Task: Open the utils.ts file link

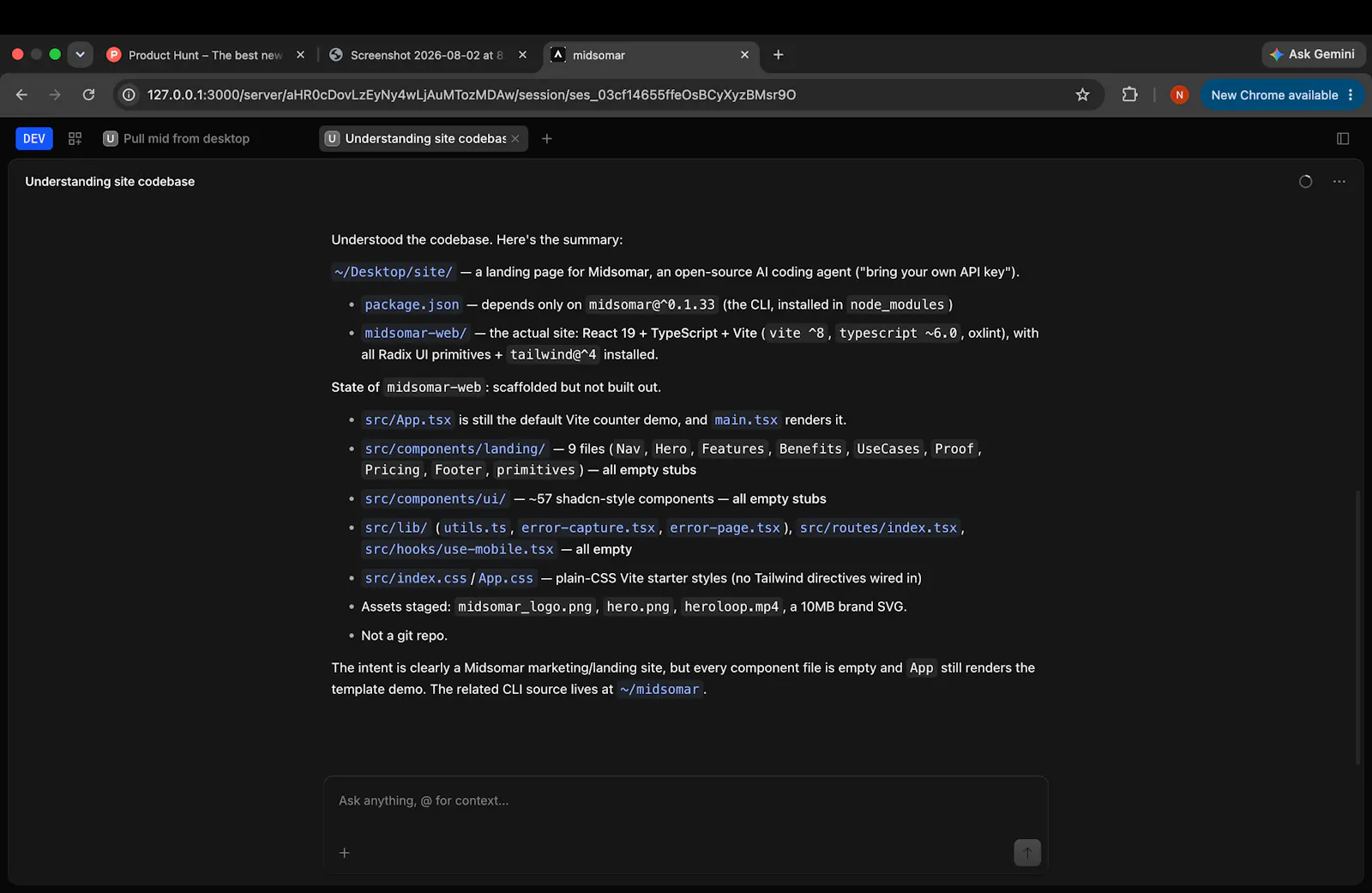Action: [x=475, y=528]
